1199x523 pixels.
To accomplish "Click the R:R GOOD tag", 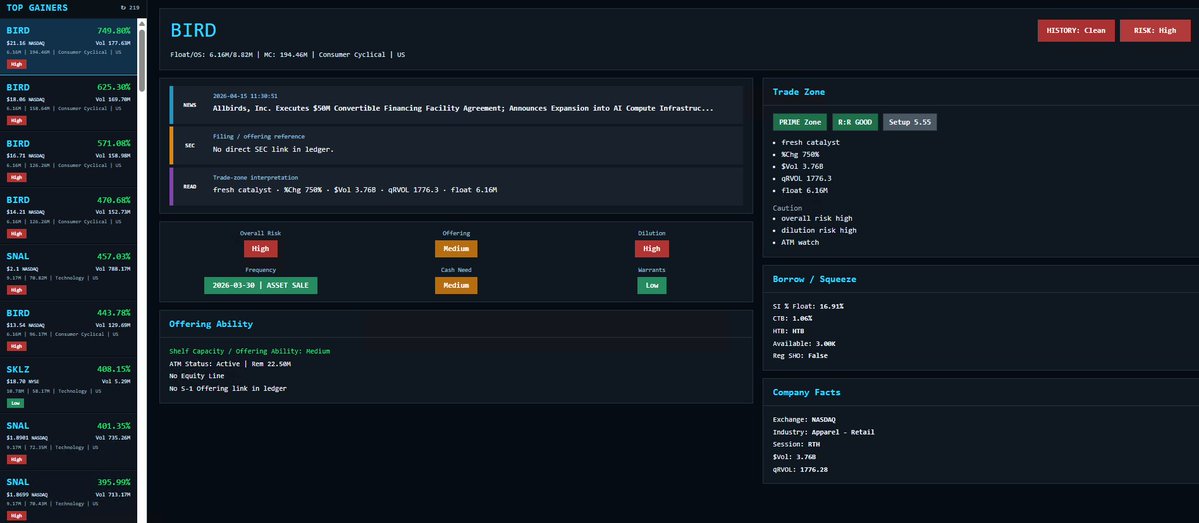I will pyautogui.click(x=855, y=122).
